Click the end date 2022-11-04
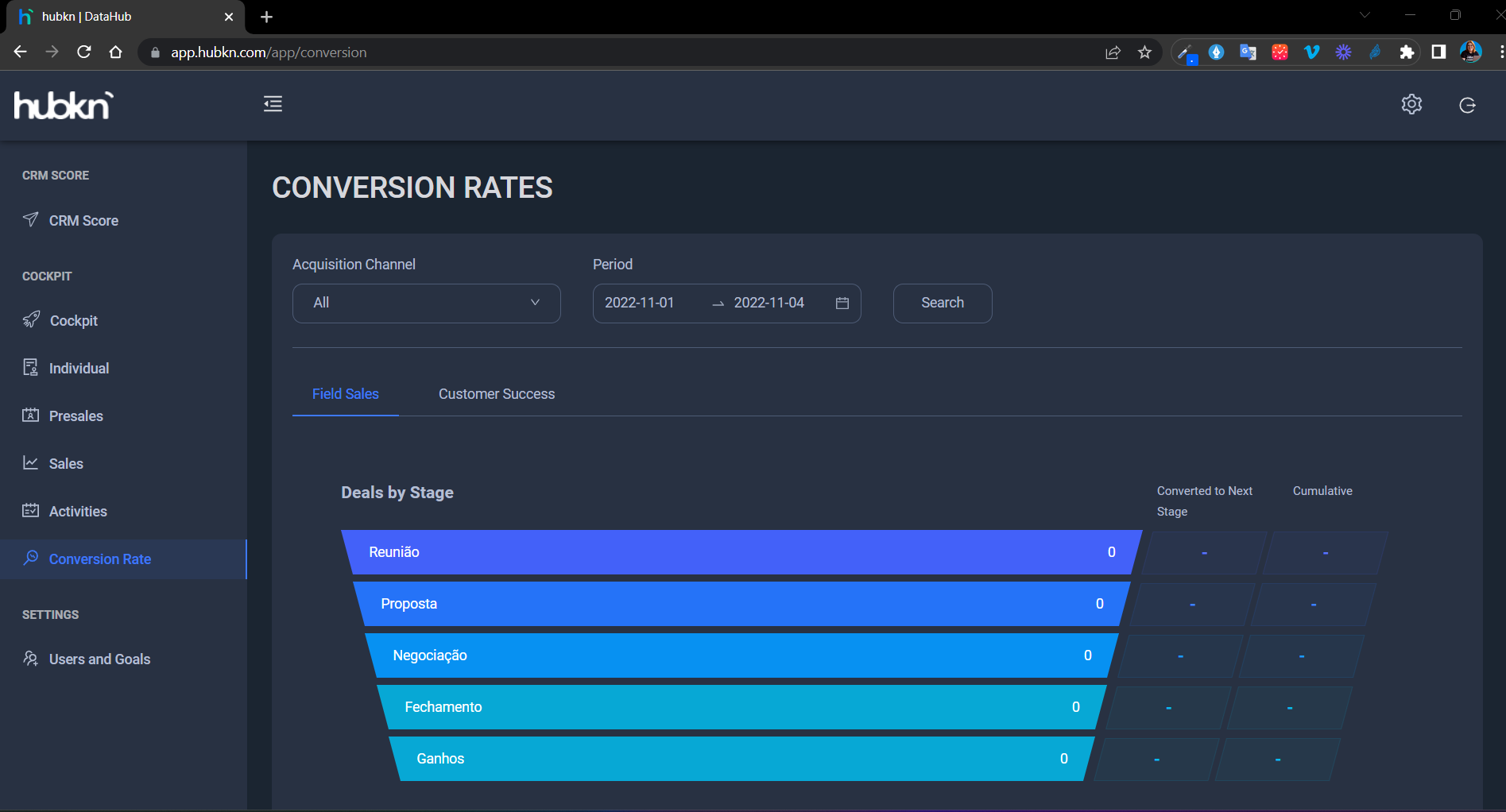 pyautogui.click(x=769, y=303)
